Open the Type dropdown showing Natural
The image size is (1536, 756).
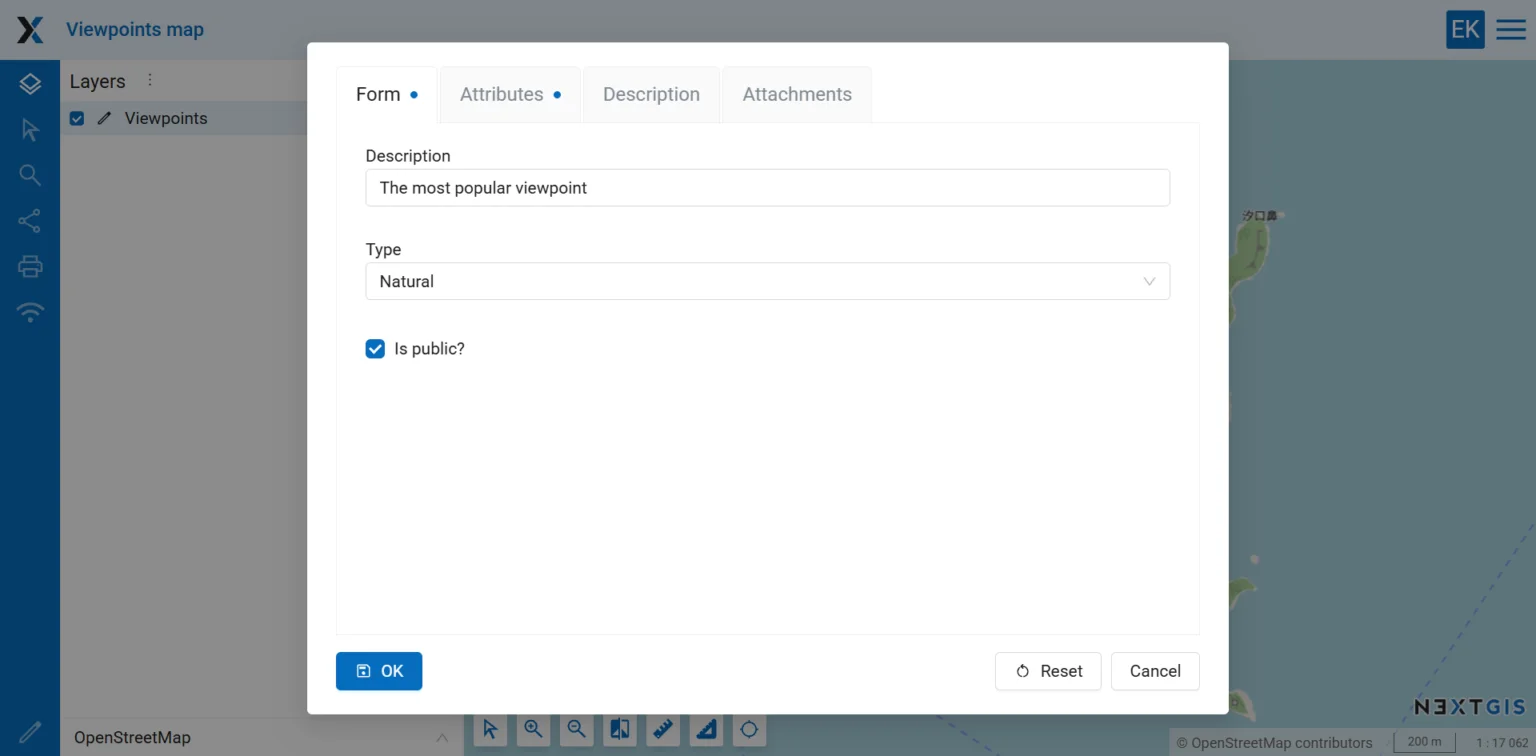(x=767, y=281)
